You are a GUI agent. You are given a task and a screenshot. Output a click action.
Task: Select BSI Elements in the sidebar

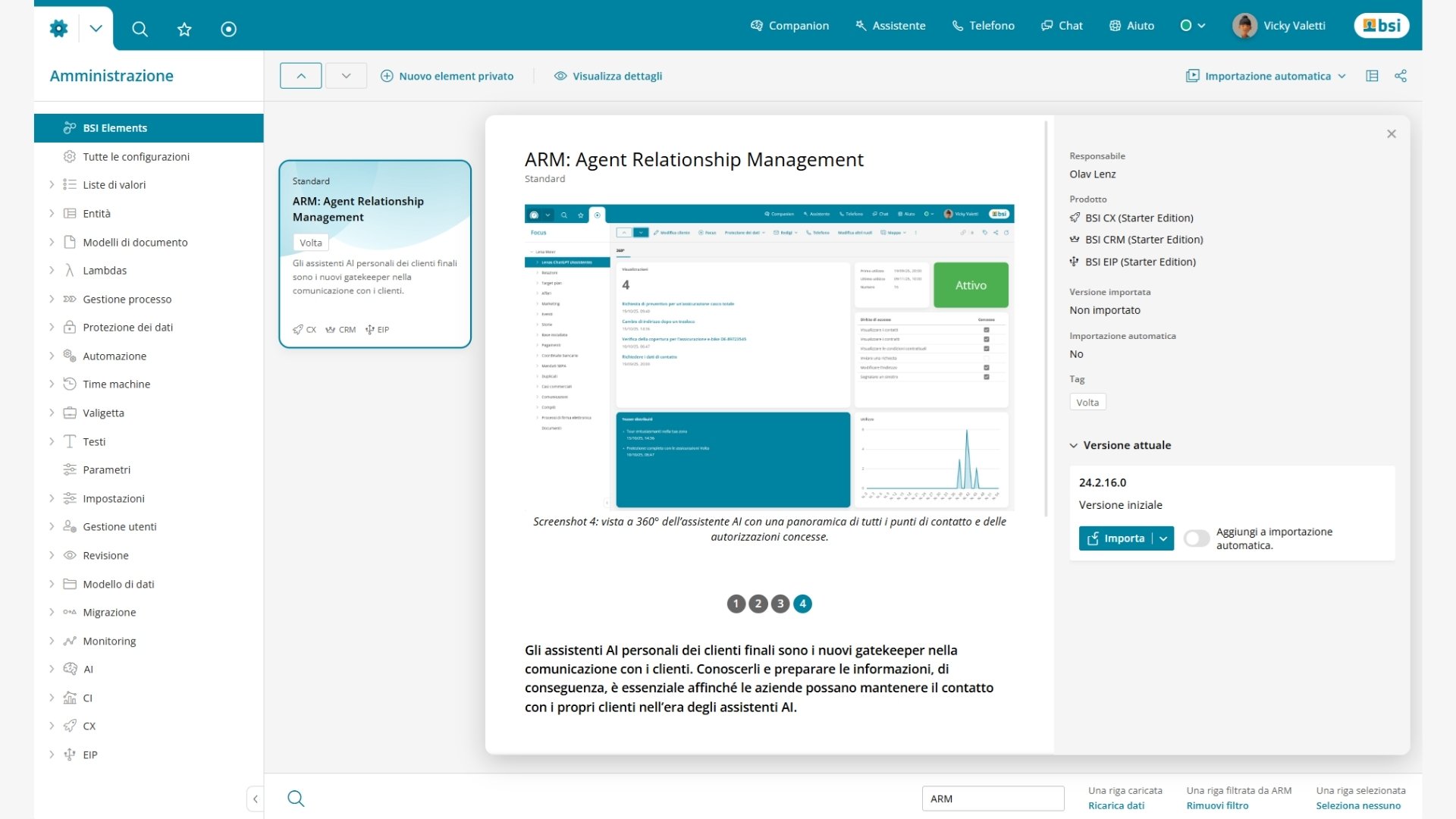[x=115, y=127]
